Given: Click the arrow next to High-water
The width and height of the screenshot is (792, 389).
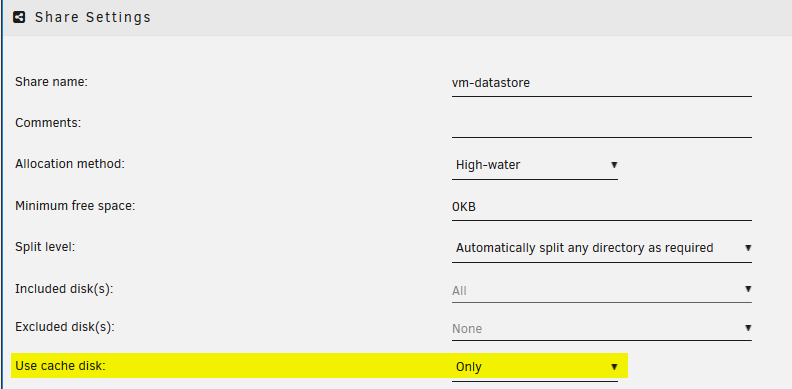Looking at the screenshot, I should (x=614, y=165).
